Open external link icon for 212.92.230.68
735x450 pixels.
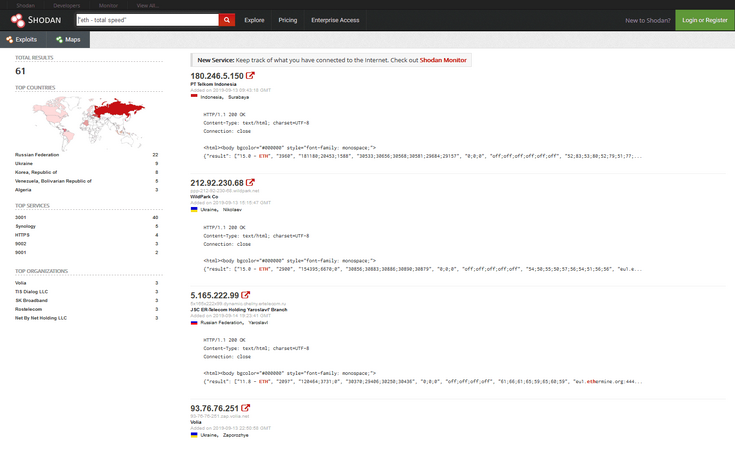click(250, 182)
